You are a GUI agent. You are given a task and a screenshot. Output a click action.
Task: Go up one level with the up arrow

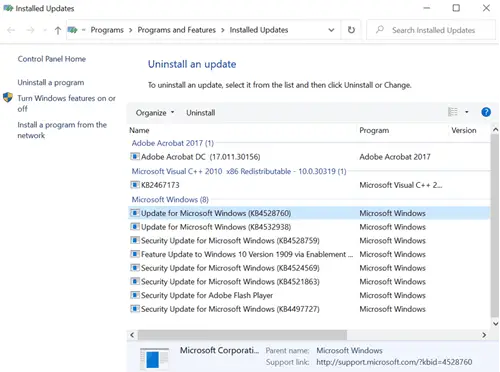pos(58,30)
